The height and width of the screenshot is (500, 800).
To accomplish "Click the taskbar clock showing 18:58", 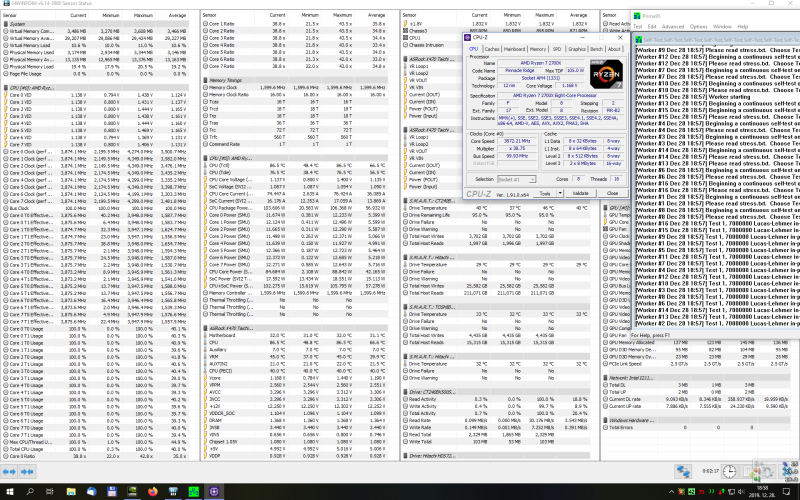I will point(762,492).
